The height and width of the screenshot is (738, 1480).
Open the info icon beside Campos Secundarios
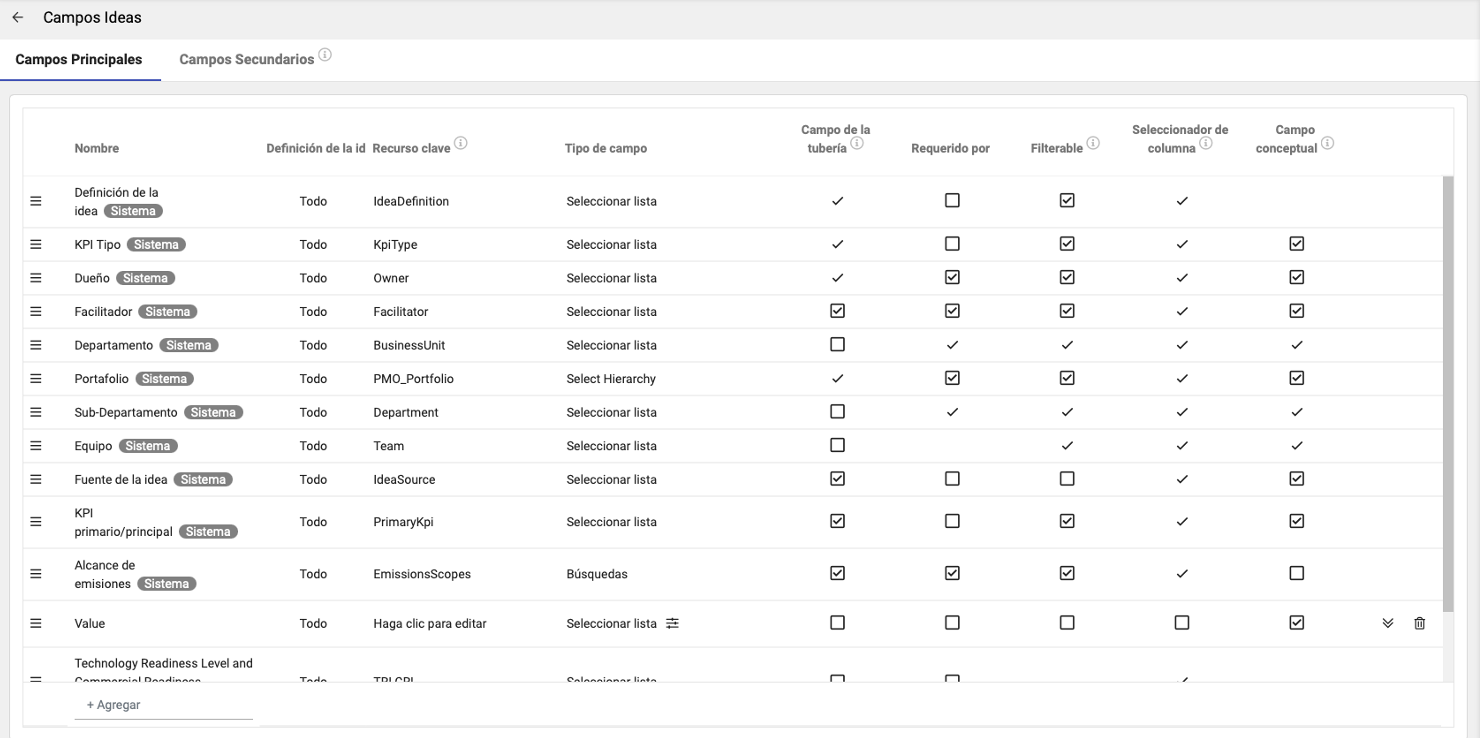point(325,55)
